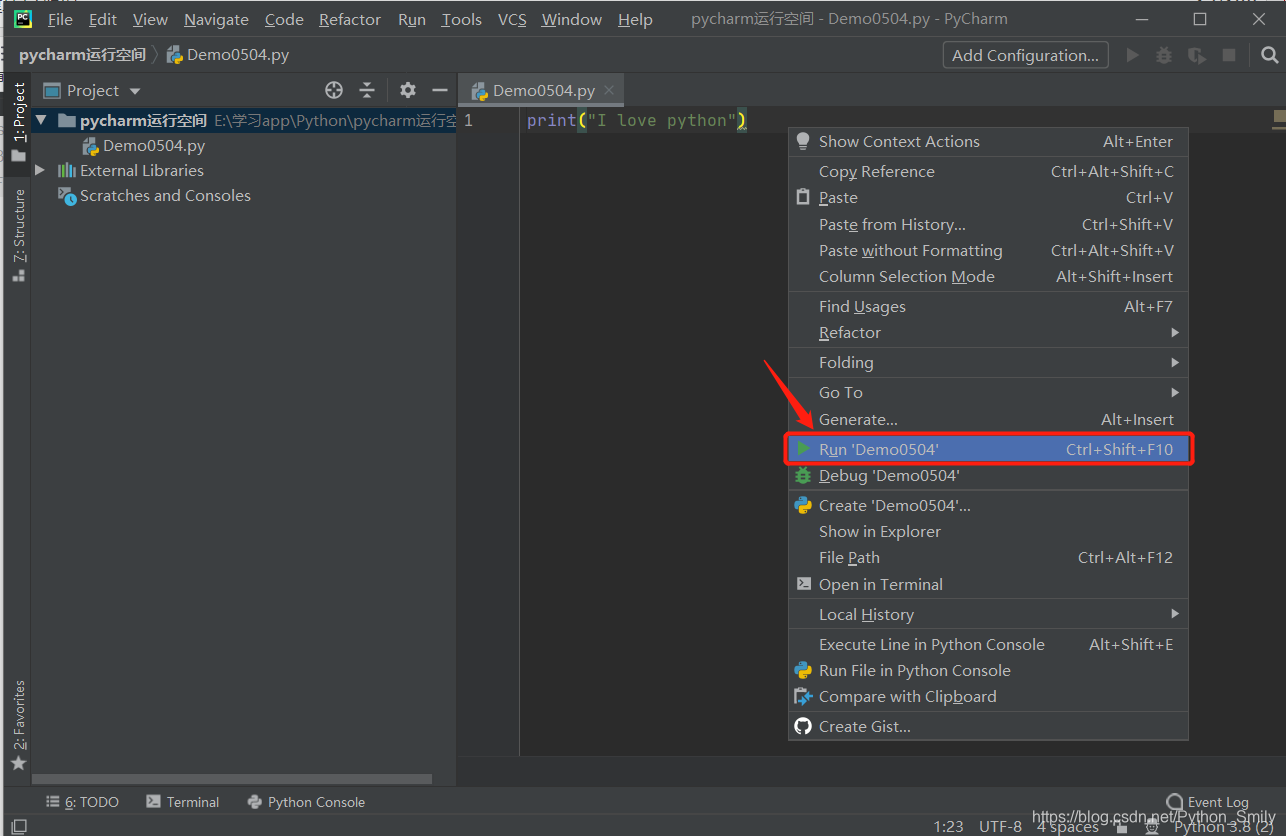
Task: Open the Help menu
Action: [x=635, y=19]
